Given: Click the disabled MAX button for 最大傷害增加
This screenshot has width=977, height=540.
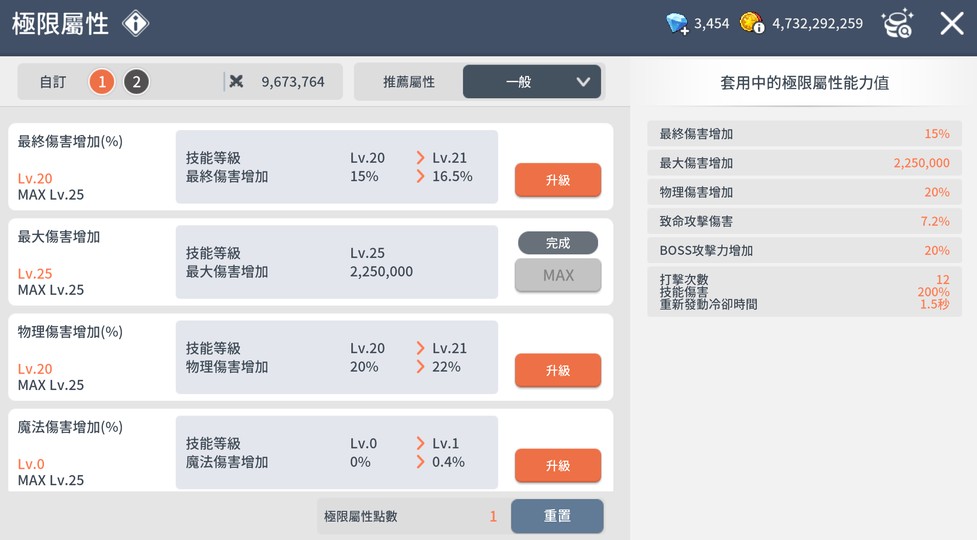Looking at the screenshot, I should (x=558, y=275).
